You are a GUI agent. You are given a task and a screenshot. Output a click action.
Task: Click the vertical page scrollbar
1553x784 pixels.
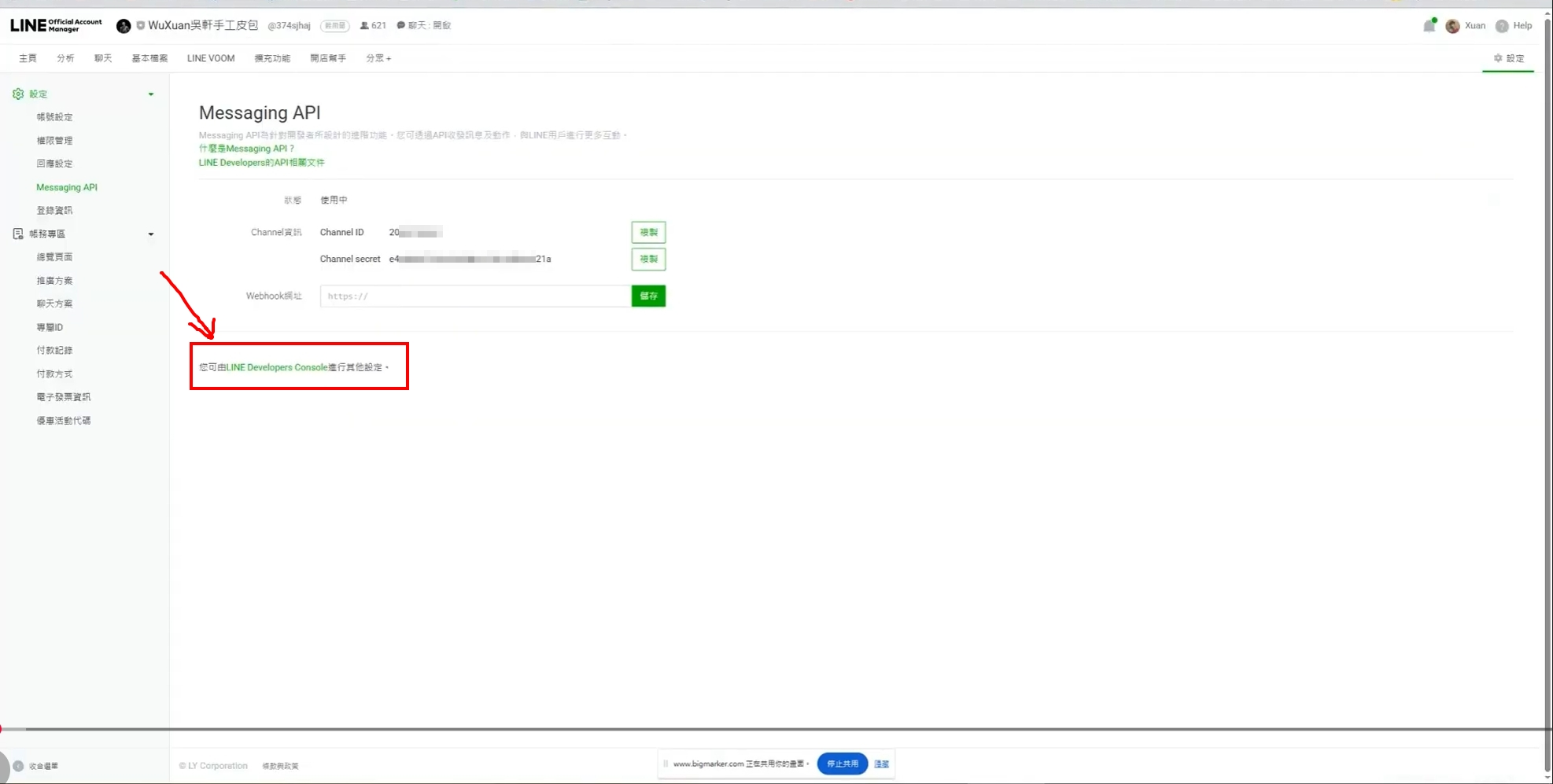coord(1547,393)
